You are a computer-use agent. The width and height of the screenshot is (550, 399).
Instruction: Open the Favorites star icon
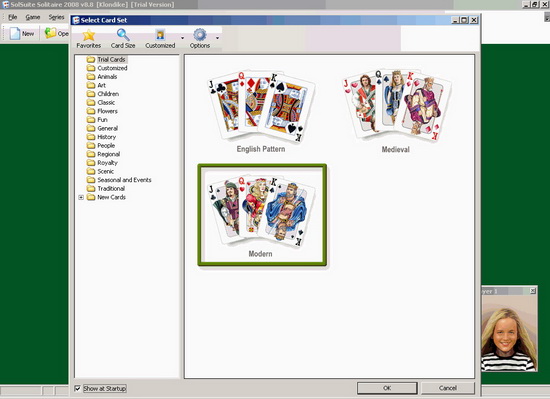click(89, 35)
